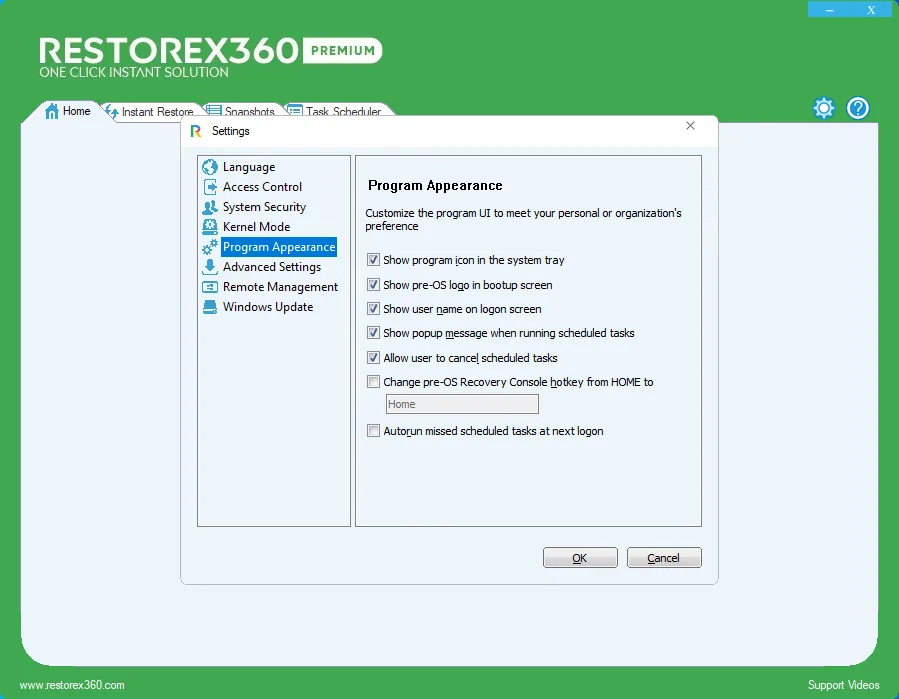Click the Windows Update drive icon
The width and height of the screenshot is (899, 699).
pyautogui.click(x=210, y=307)
